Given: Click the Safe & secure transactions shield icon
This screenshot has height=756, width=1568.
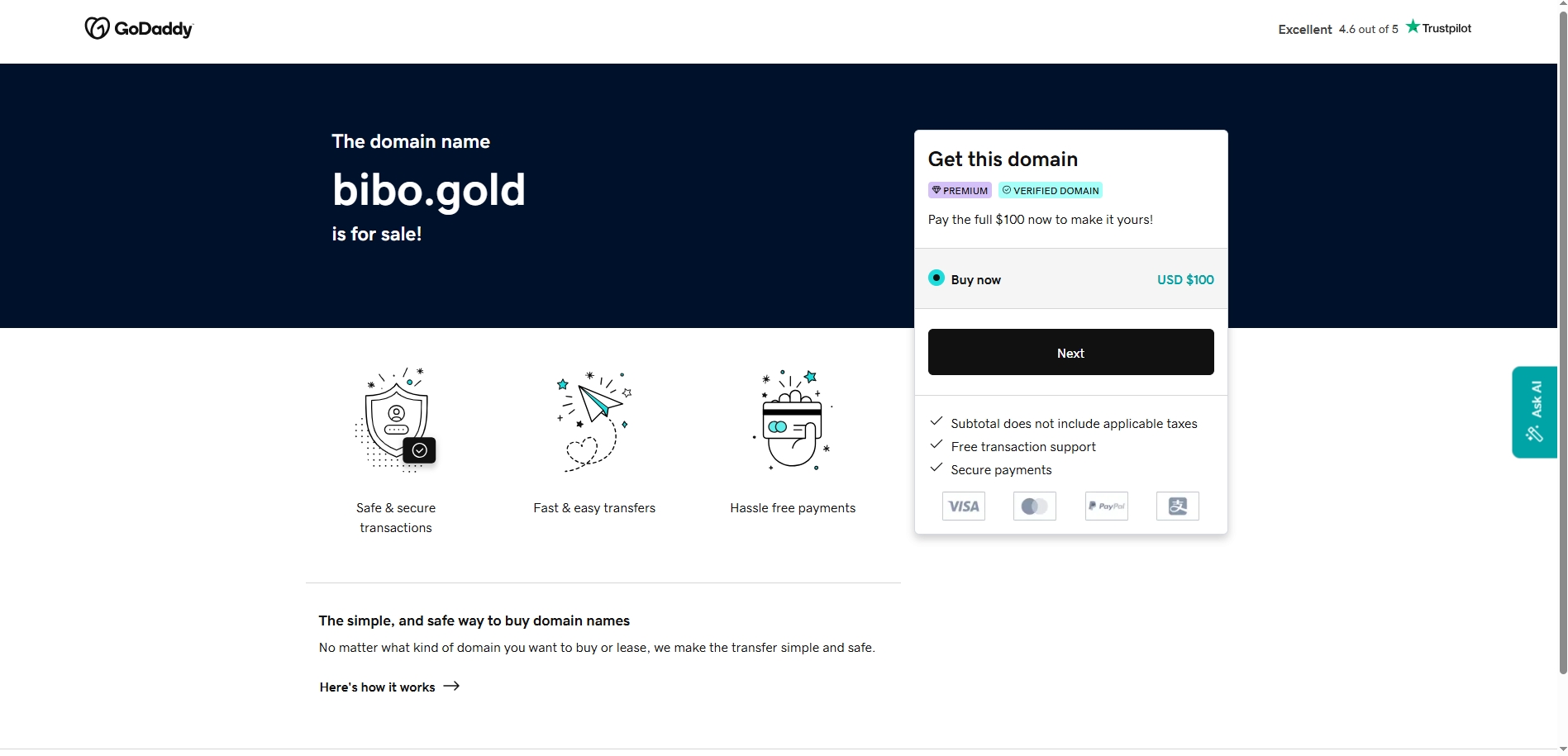Looking at the screenshot, I should pos(396,421).
